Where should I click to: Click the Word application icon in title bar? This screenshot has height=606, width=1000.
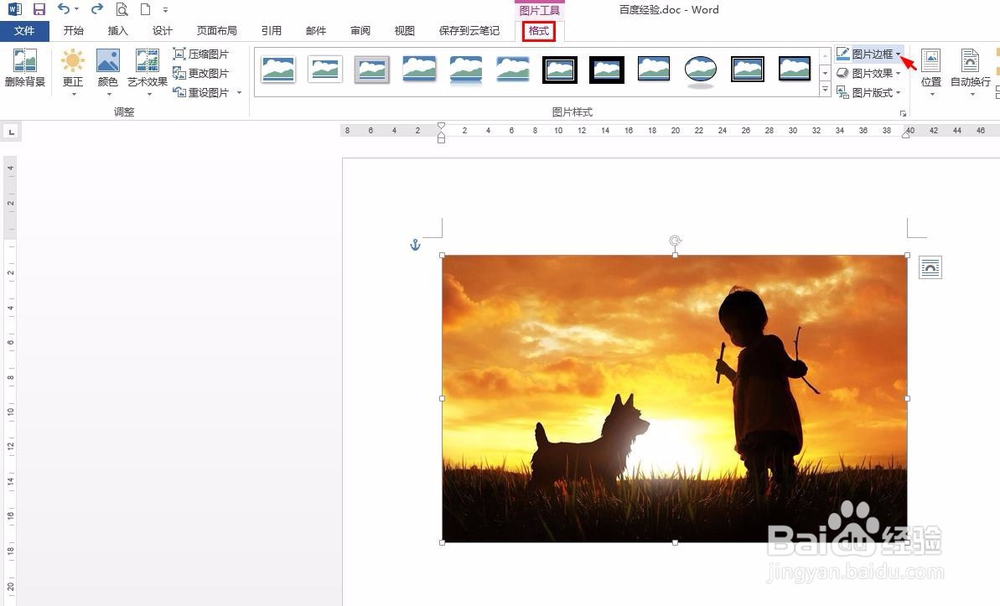tap(14, 9)
